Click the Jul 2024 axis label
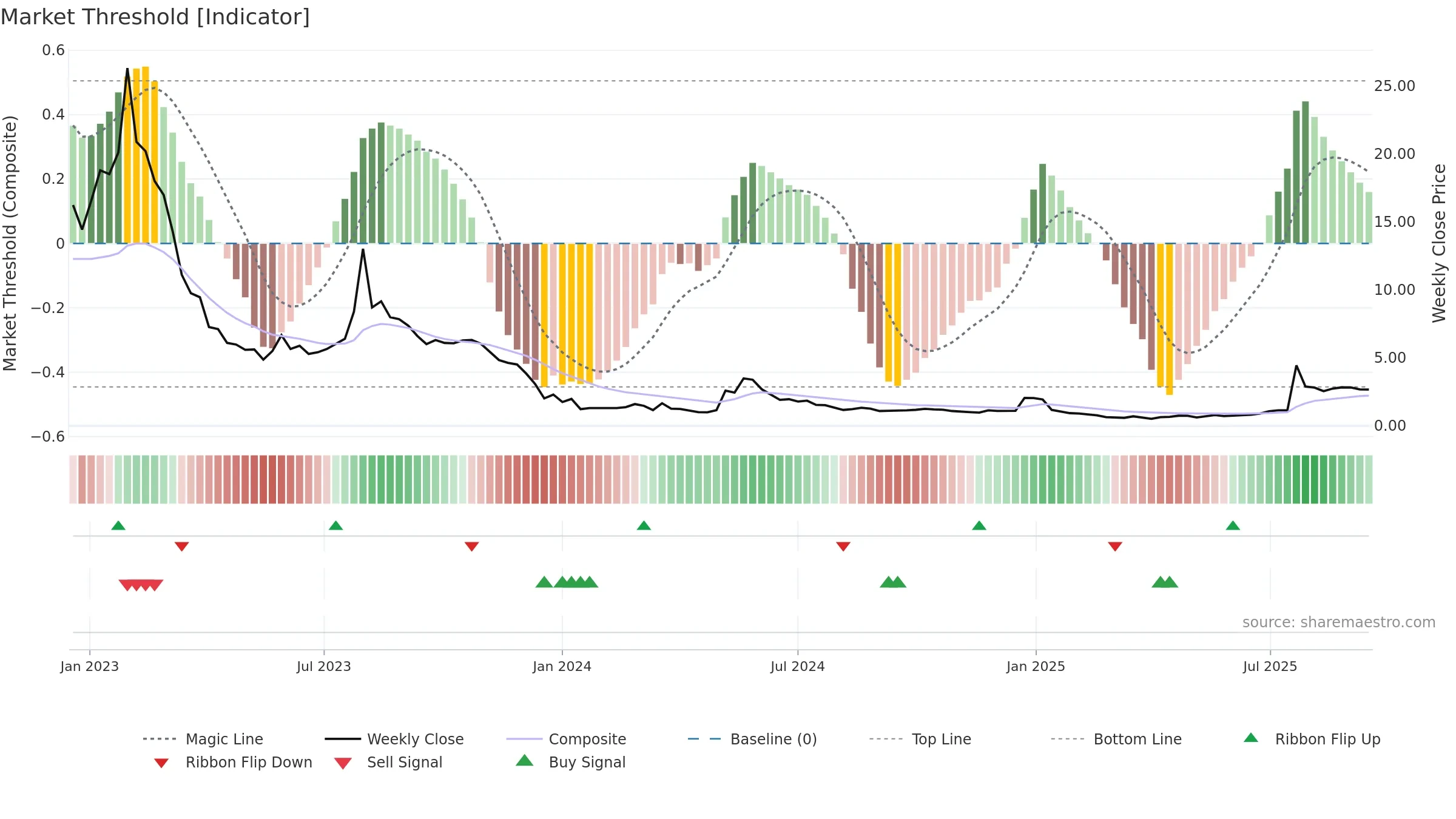This screenshot has width=1456, height=819. tap(797, 666)
